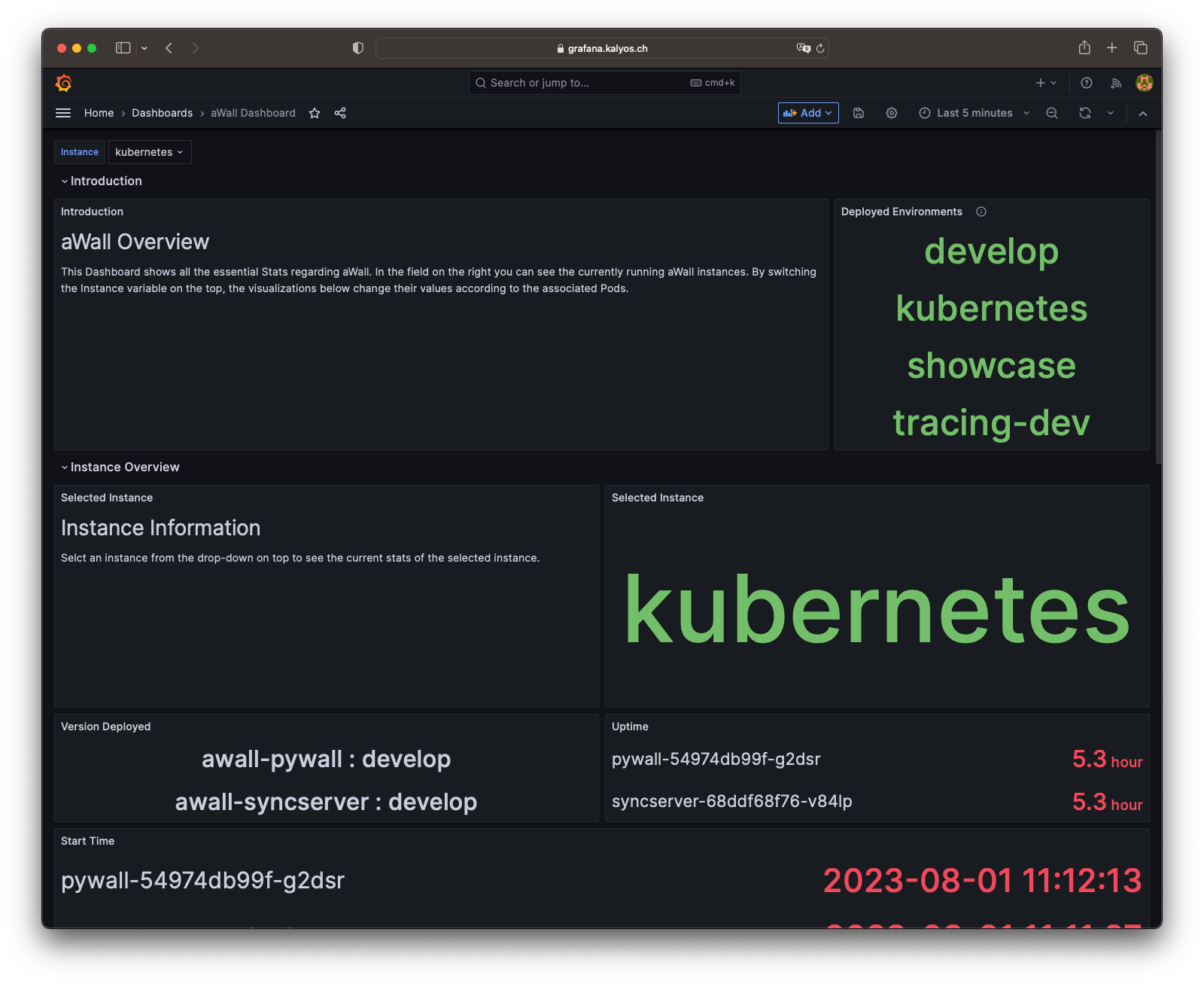Go to Home breadcrumb
Viewport: 1204px width, 984px height.
99,113
